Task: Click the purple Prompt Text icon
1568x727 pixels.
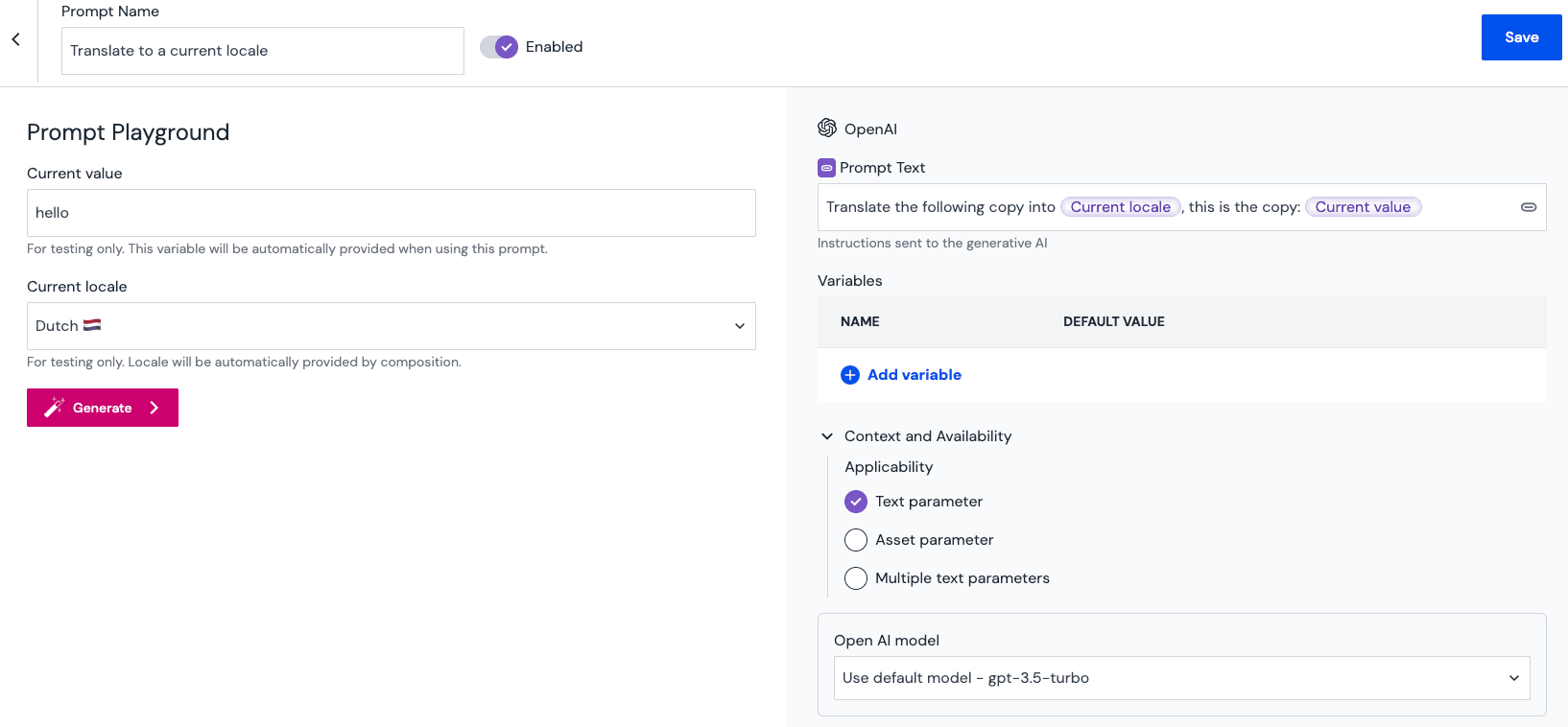Action: 826,168
